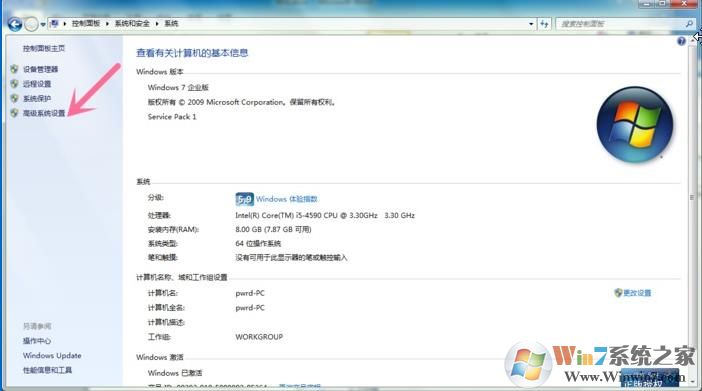
Task: Click the magnifier search icon
Action: pos(689,24)
